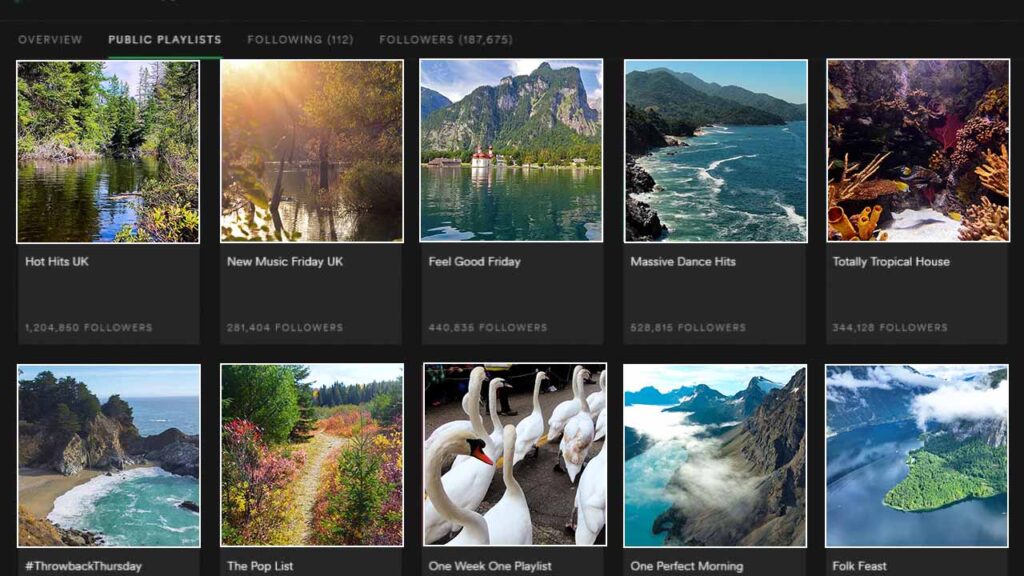This screenshot has height=576, width=1024.
Task: Open the cloudy mountain ridge cover of One Perfect Morning
Action: click(x=715, y=455)
